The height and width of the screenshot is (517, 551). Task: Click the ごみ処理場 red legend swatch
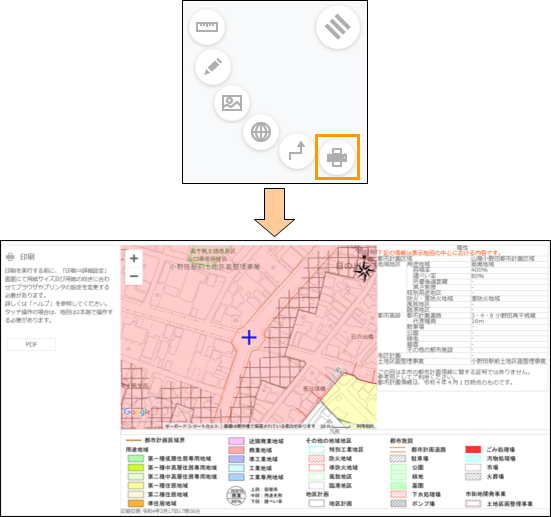473,450
